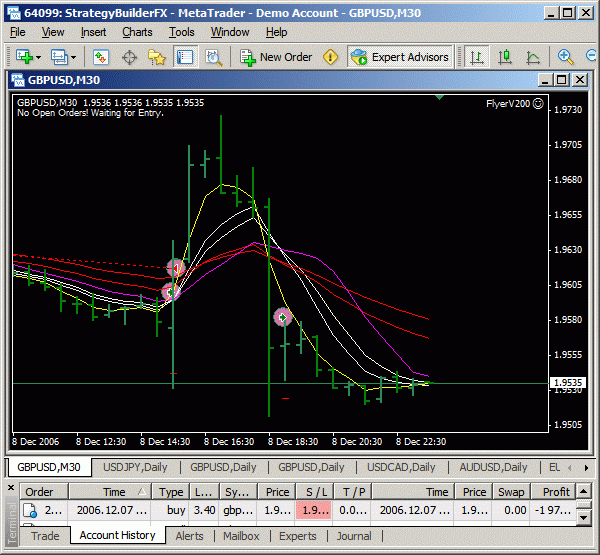This screenshot has width=600, height=555.
Task: Toggle the Data Window crosshair icon
Action: pyautogui.click(x=129, y=57)
